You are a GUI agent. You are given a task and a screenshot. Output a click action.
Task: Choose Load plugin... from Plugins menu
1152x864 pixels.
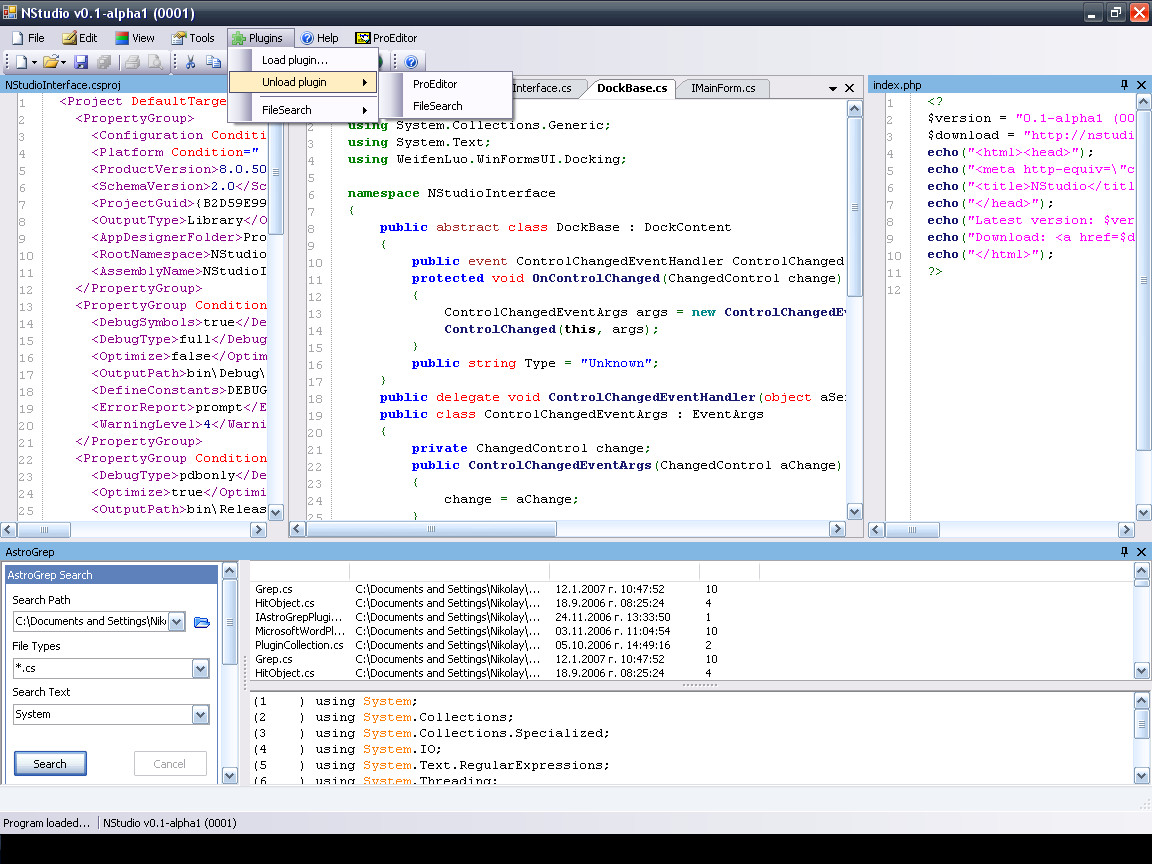point(303,60)
